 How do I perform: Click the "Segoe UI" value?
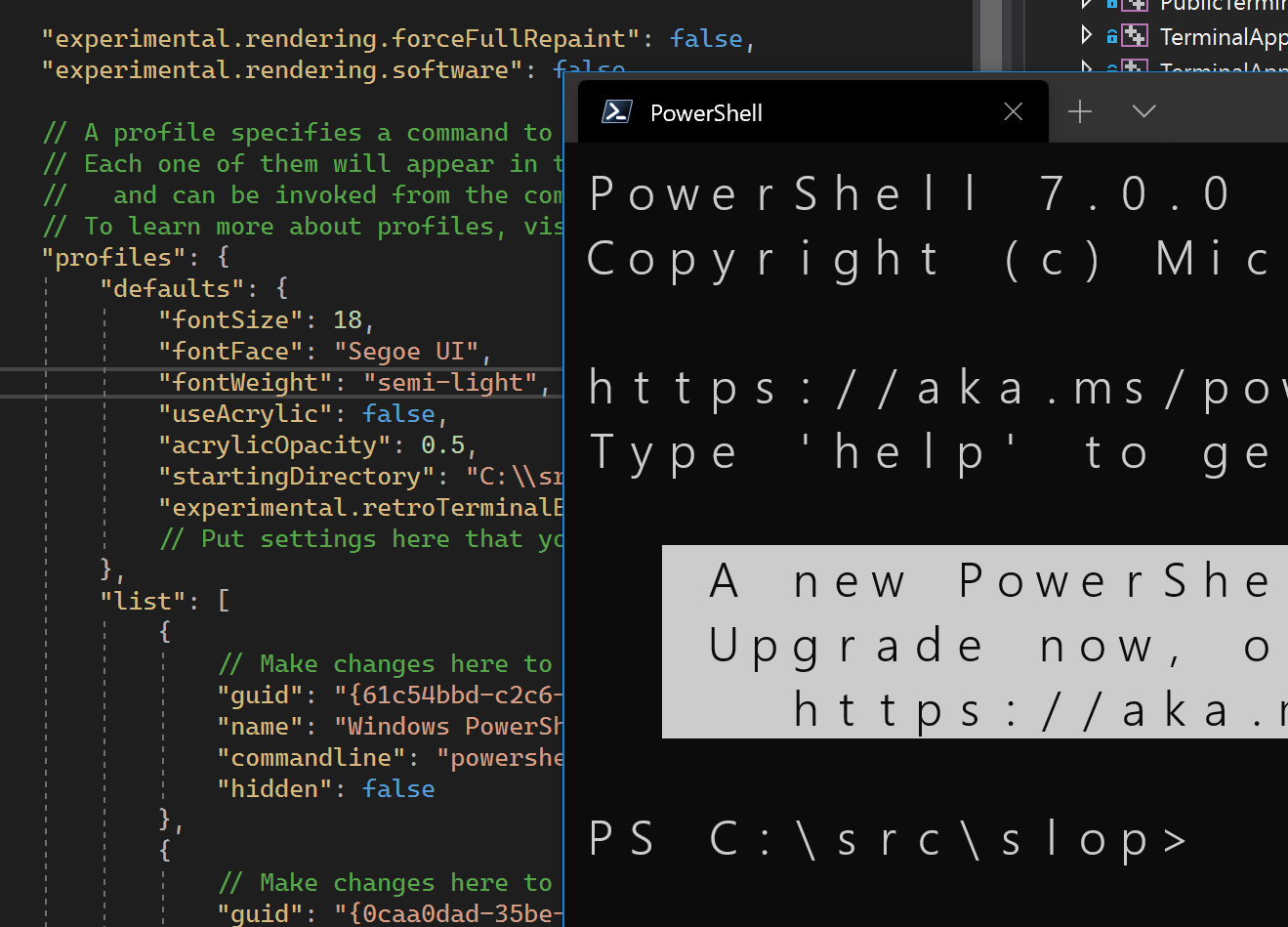[406, 352]
